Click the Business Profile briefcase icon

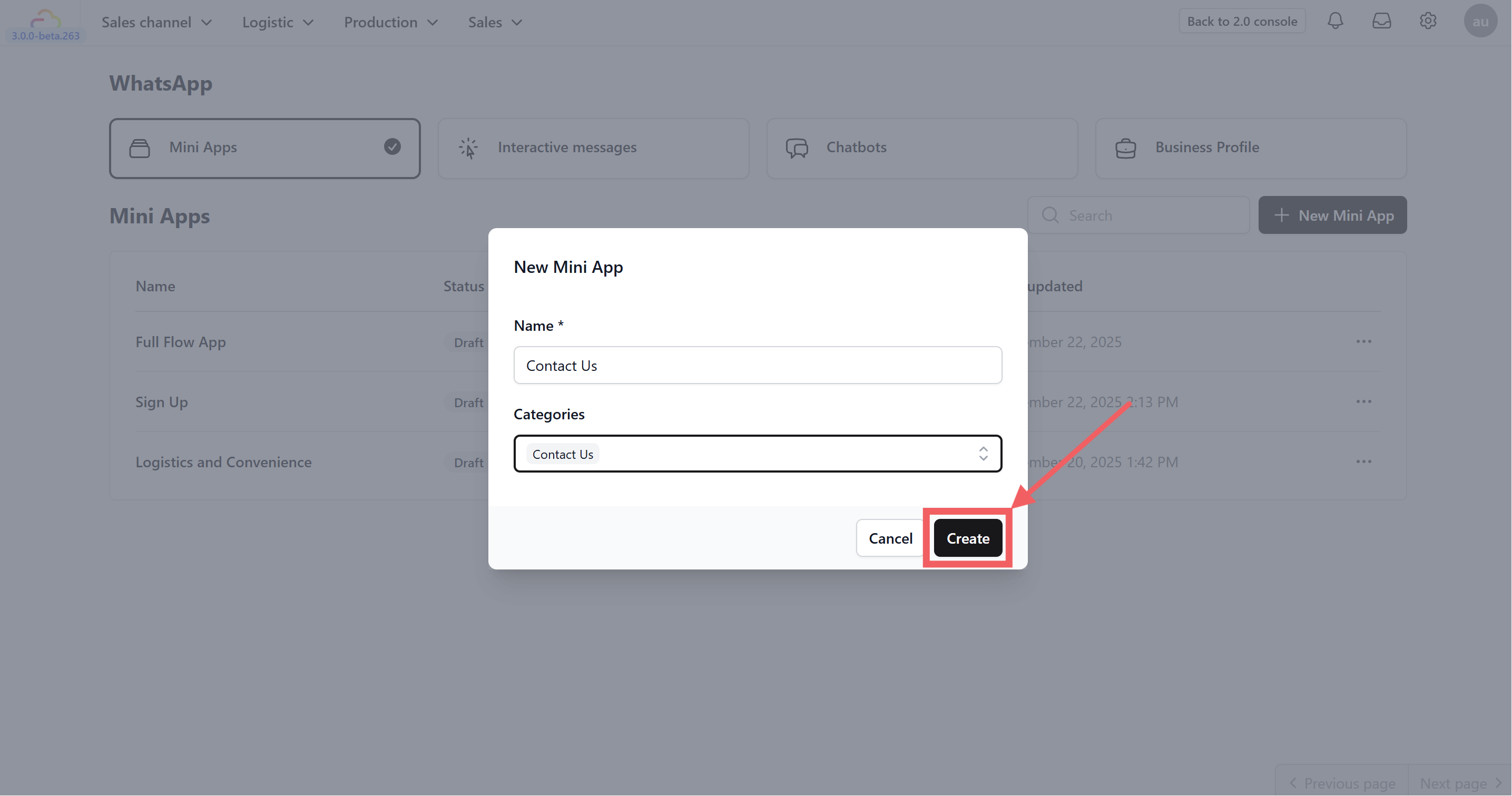pos(1126,148)
